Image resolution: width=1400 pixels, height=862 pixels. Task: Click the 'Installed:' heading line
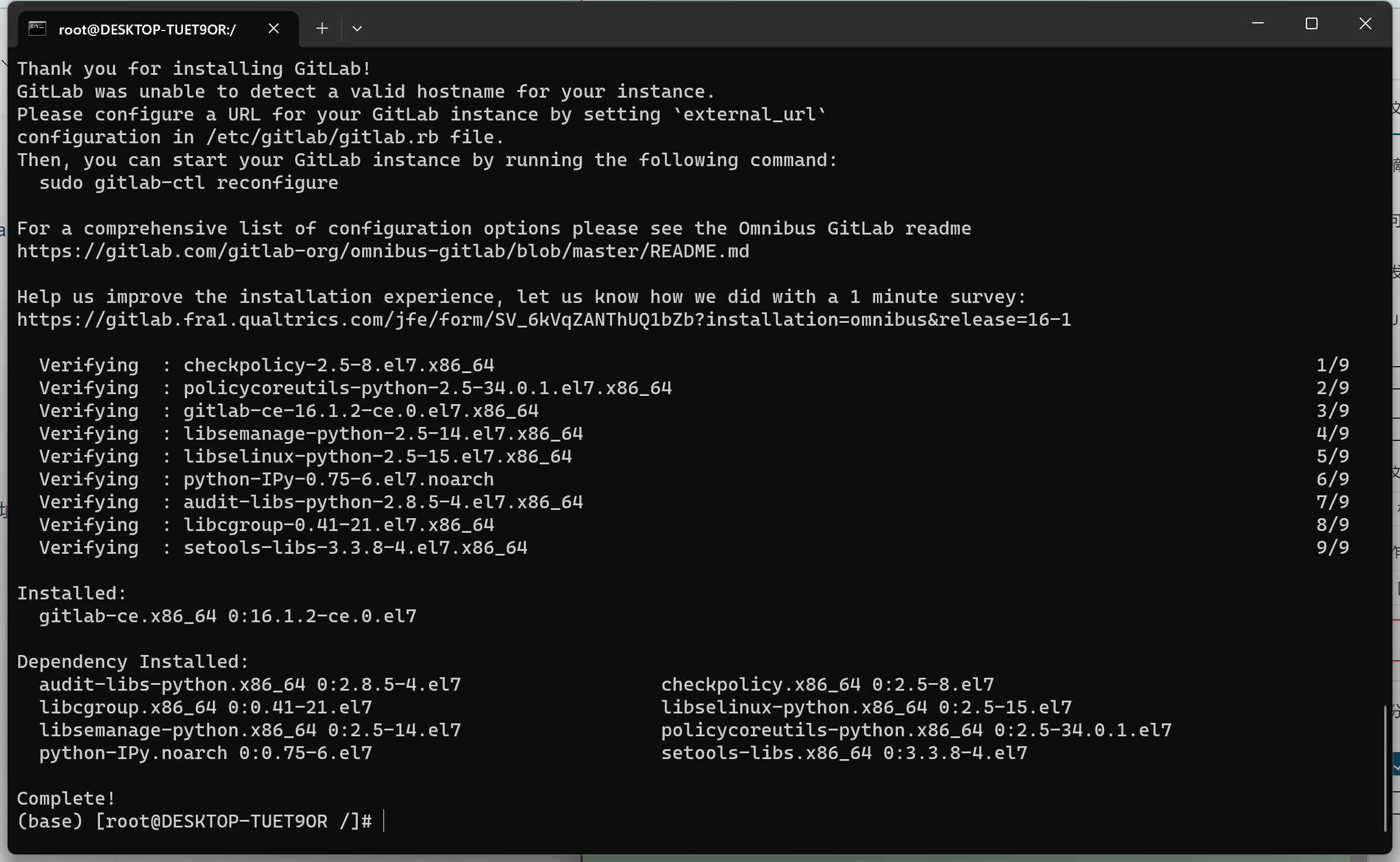click(72, 593)
